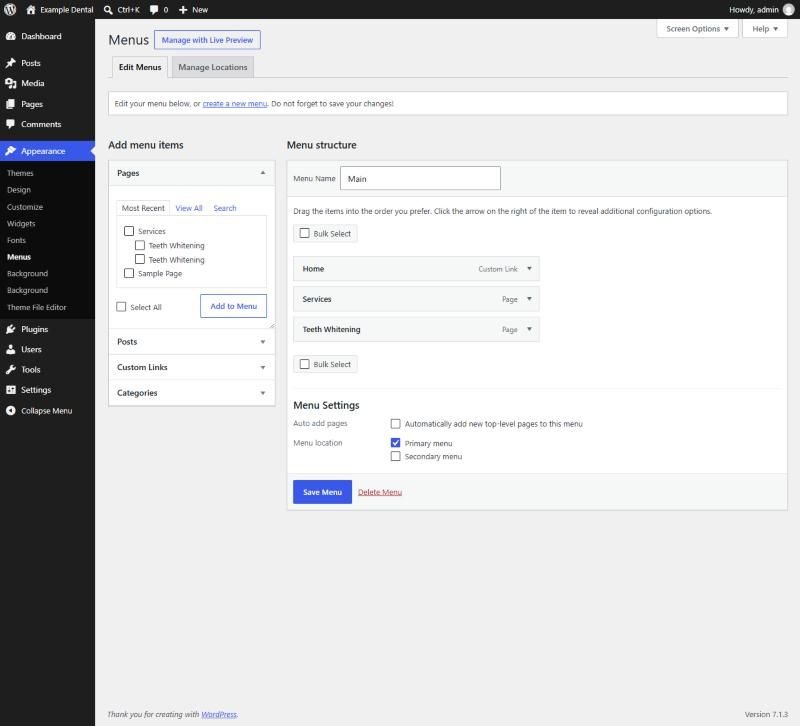Select the Search pages tab
Screen dimensions: 800x726
pos(225,208)
